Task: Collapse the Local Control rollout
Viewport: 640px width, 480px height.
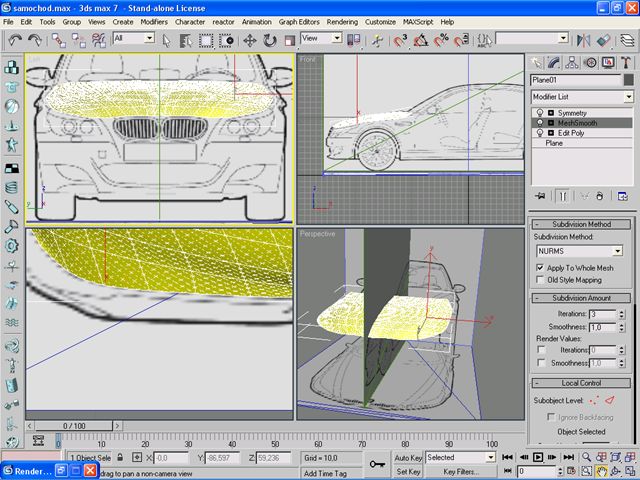Action: pyautogui.click(x=581, y=383)
